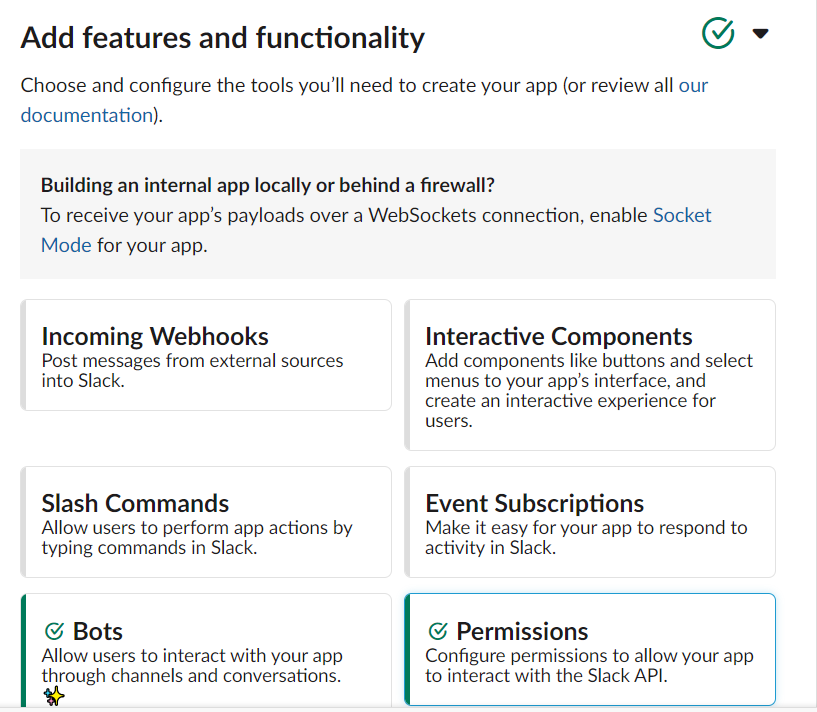Click the 'Allow users to interact' Bots description
817x712 pixels.
(192, 666)
